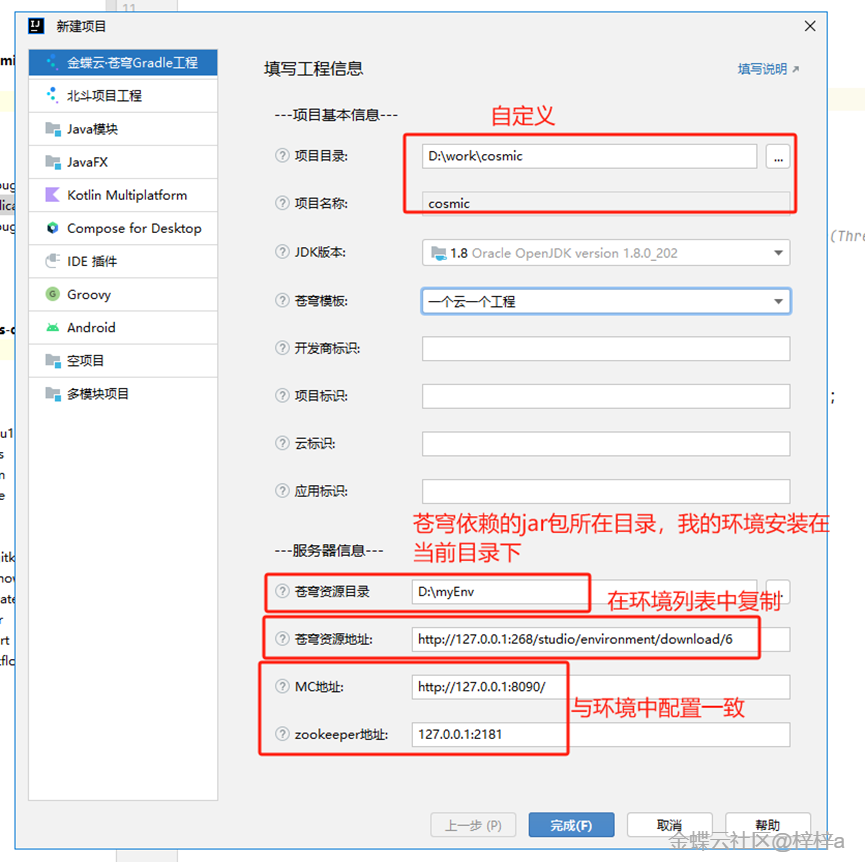This screenshot has width=865, height=862.
Task: Click the 帮助 button
Action: 767,825
